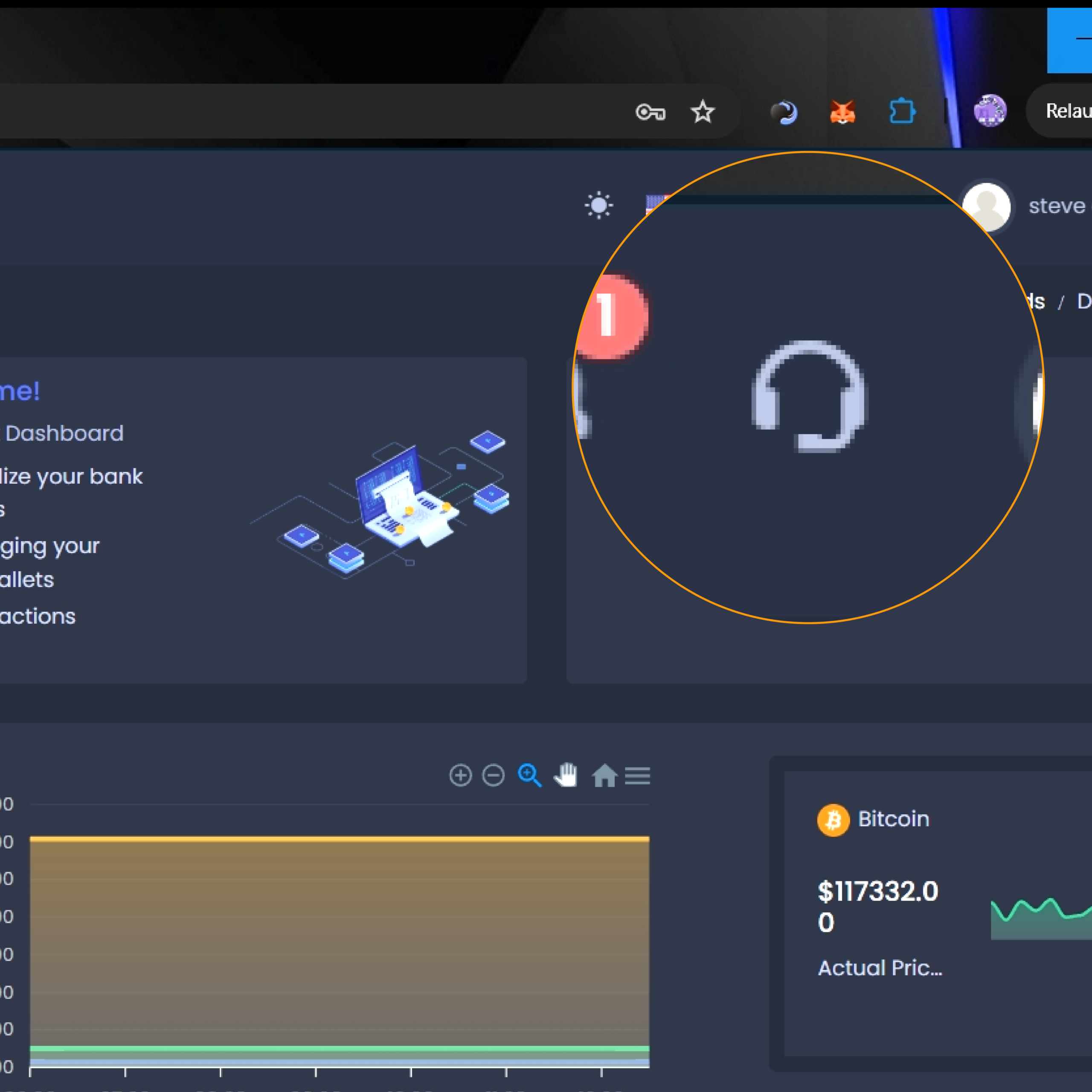Open the browser profile avatar
Screen dimensions: 1092x1092
990,111
